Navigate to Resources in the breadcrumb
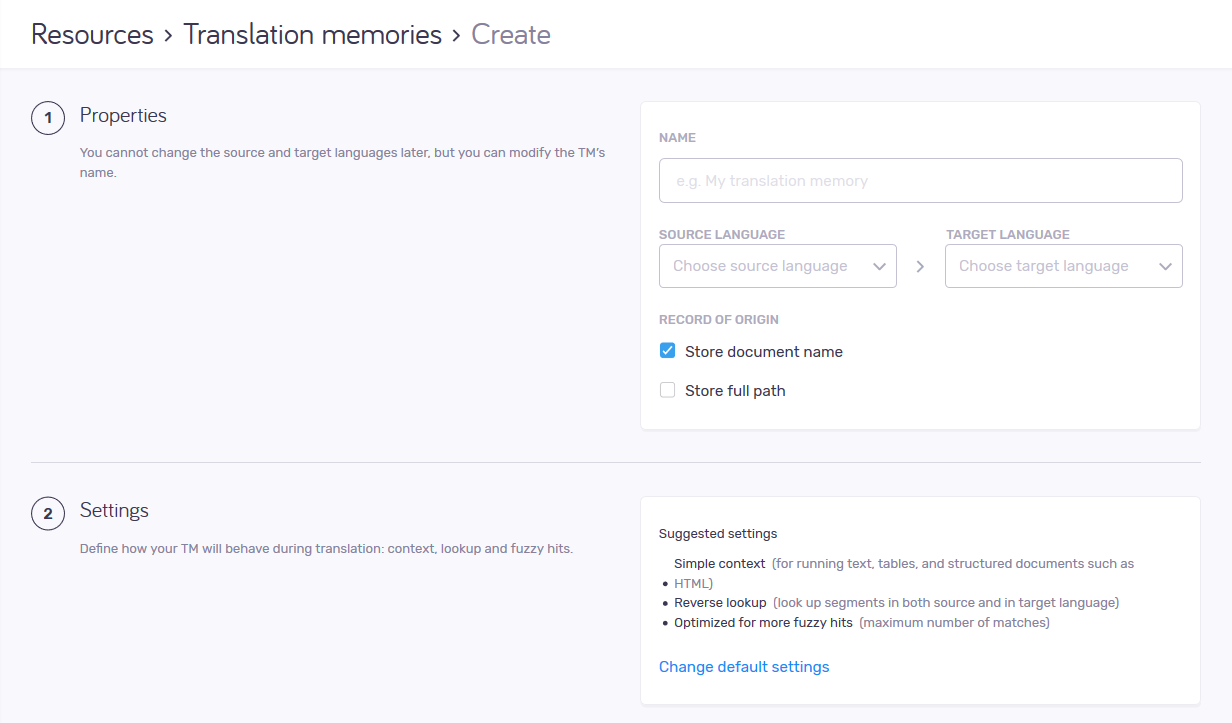1232x723 pixels. tap(91, 34)
